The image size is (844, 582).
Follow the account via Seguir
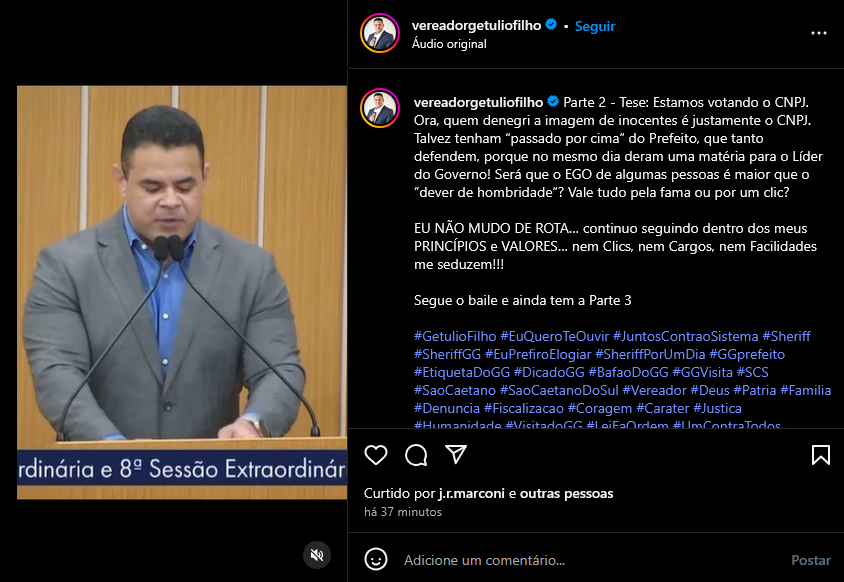[595, 26]
